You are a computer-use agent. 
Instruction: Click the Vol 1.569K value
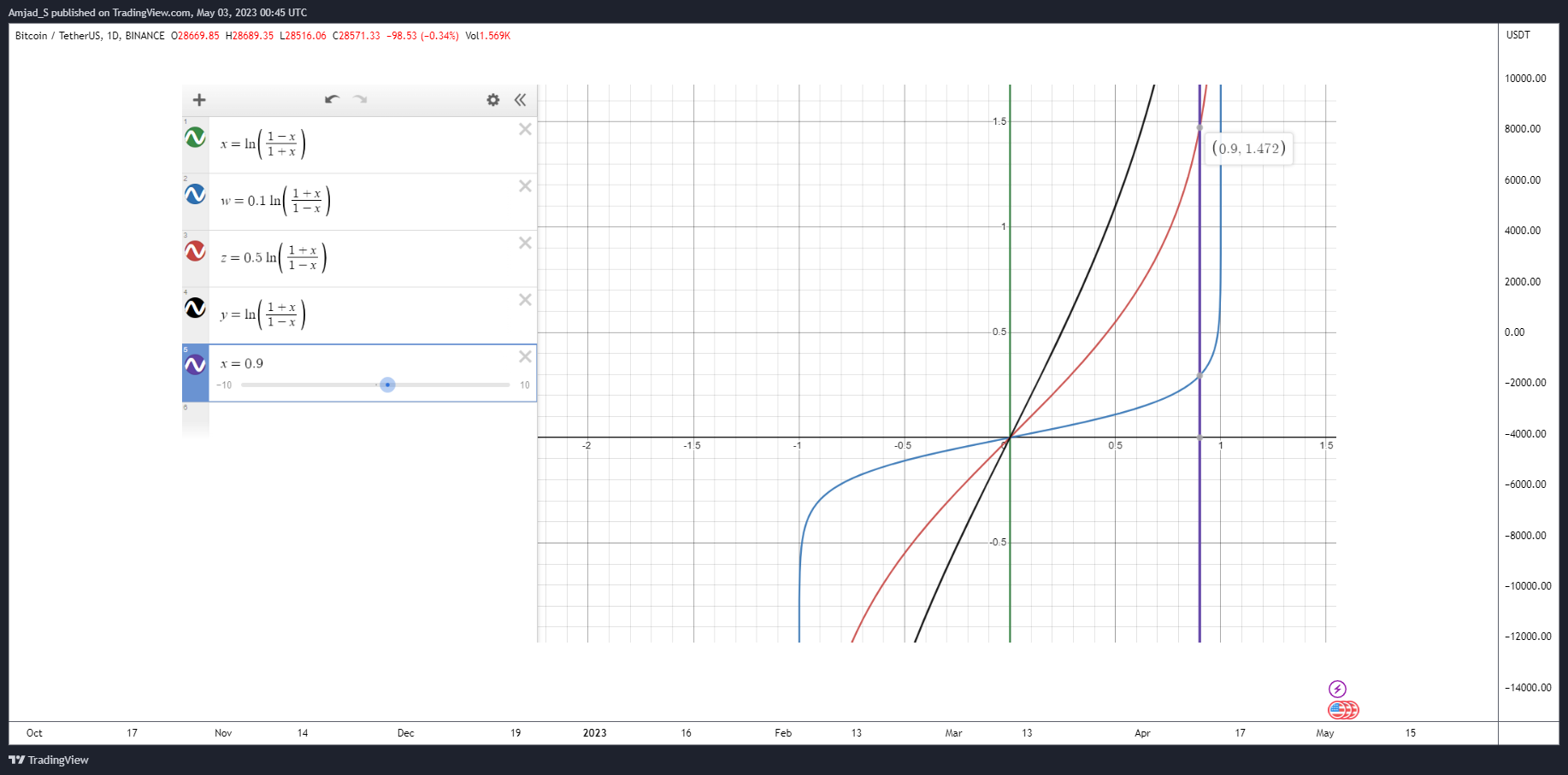(487, 36)
